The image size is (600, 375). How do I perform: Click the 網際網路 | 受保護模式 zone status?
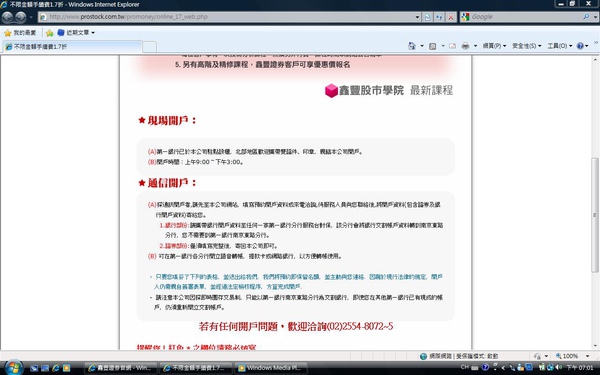click(463, 356)
